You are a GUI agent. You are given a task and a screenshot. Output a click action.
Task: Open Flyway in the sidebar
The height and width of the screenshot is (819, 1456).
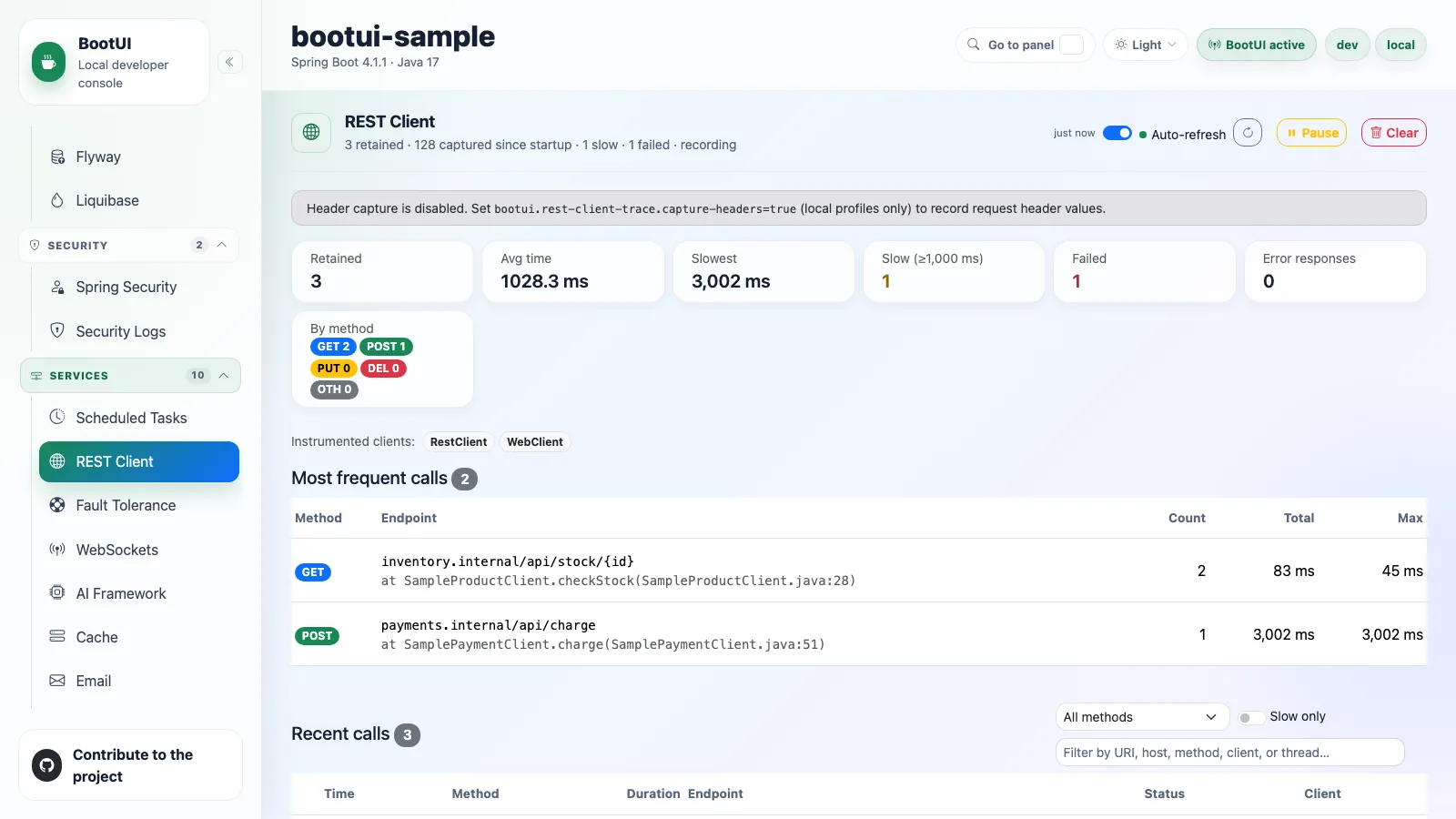click(139, 157)
